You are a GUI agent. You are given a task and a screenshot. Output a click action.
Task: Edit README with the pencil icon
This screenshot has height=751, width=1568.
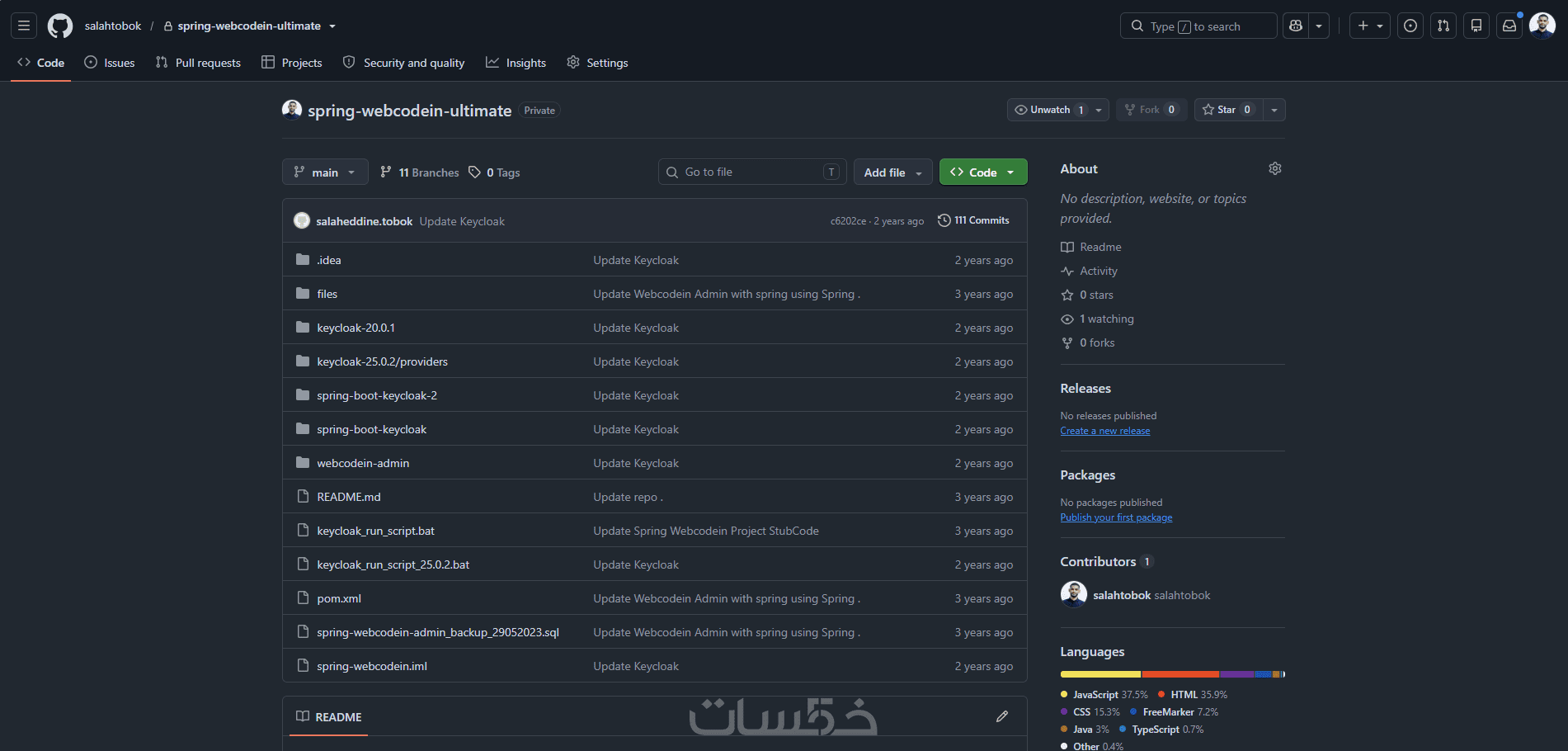[x=1002, y=716]
